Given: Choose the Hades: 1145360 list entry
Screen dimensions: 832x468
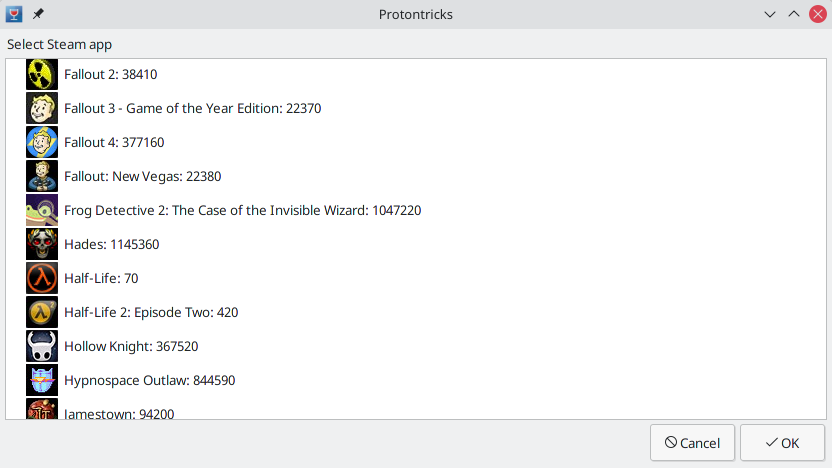Looking at the screenshot, I should pyautogui.click(x=111, y=244).
